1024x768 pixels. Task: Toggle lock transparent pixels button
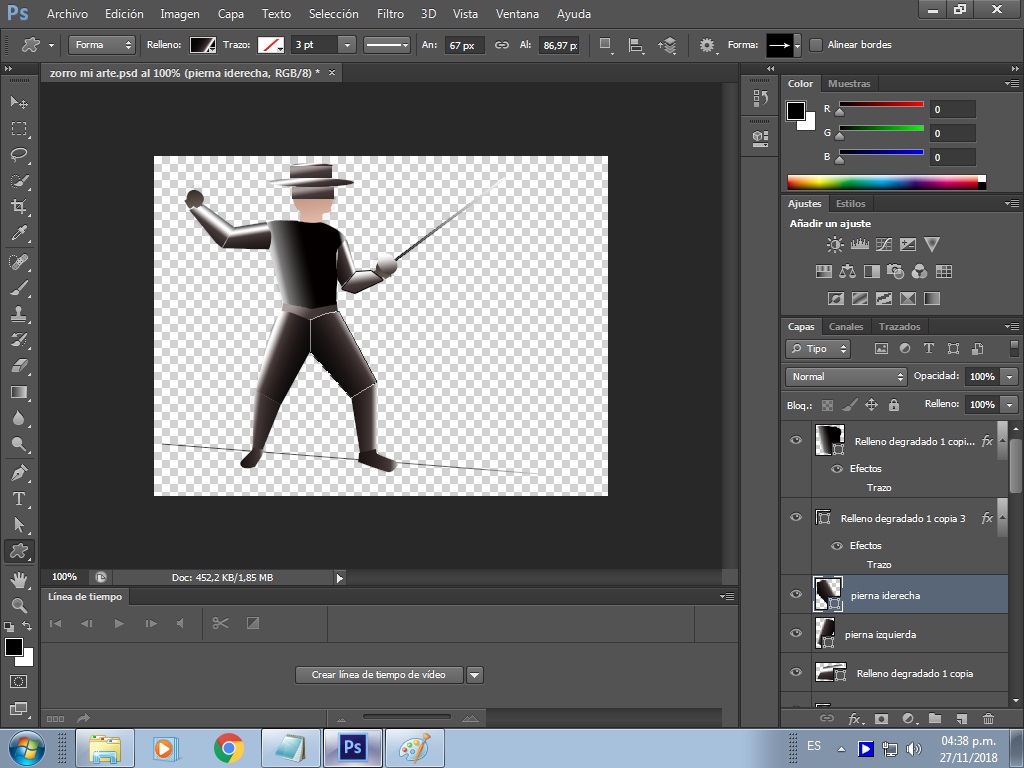[827, 405]
